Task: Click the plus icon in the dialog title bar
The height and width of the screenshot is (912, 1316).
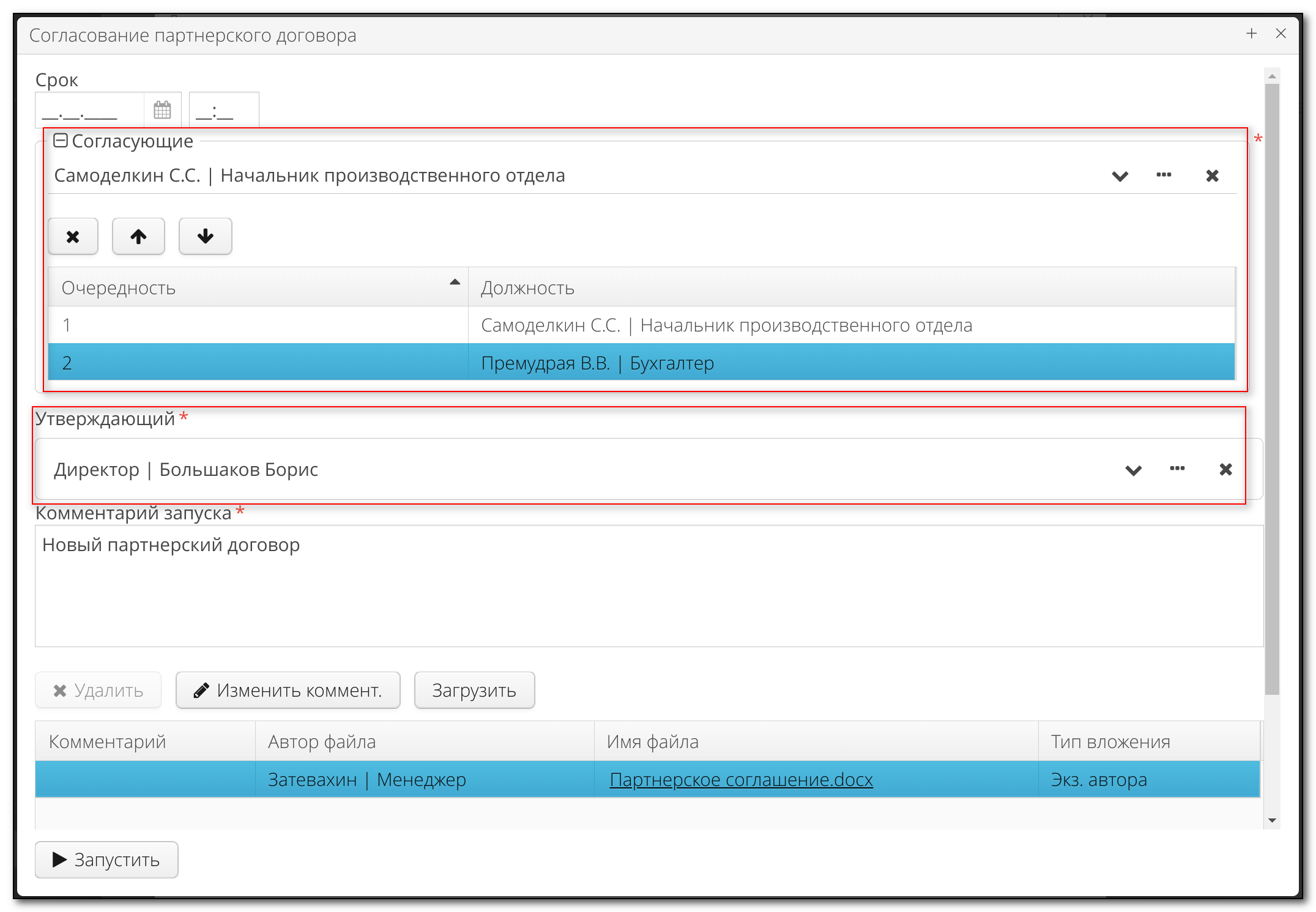Action: 1252,34
